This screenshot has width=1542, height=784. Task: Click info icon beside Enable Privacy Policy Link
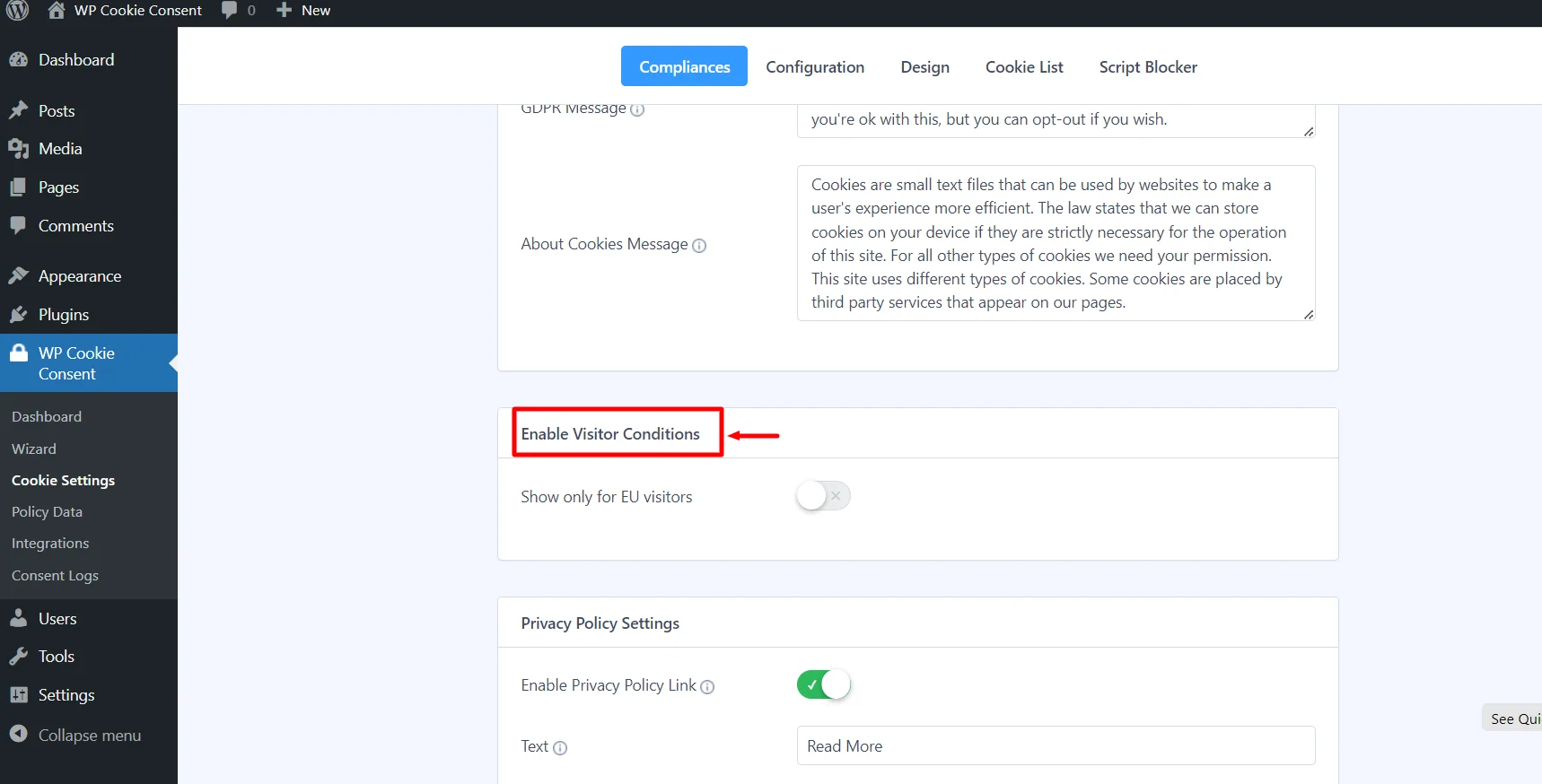pyautogui.click(x=707, y=687)
